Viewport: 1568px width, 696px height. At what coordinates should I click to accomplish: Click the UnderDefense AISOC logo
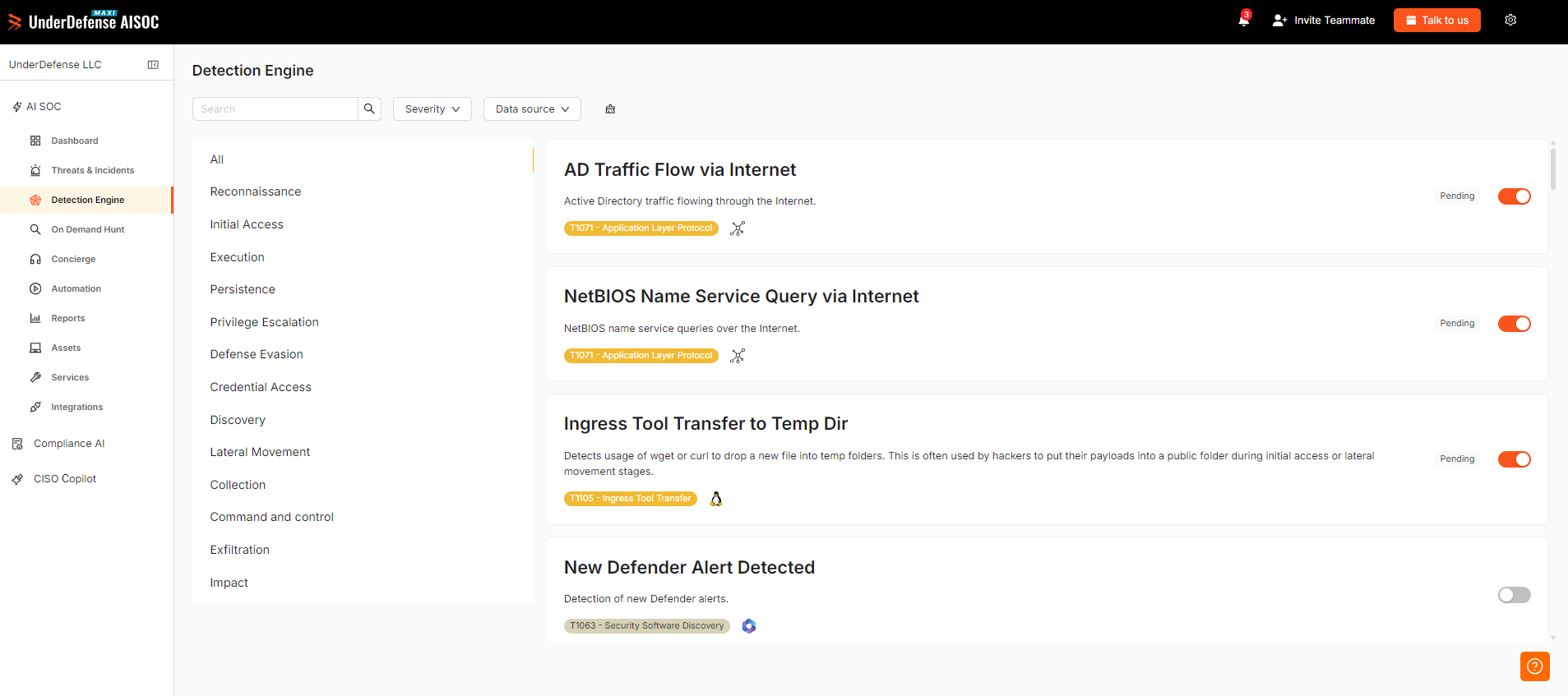pos(84,21)
